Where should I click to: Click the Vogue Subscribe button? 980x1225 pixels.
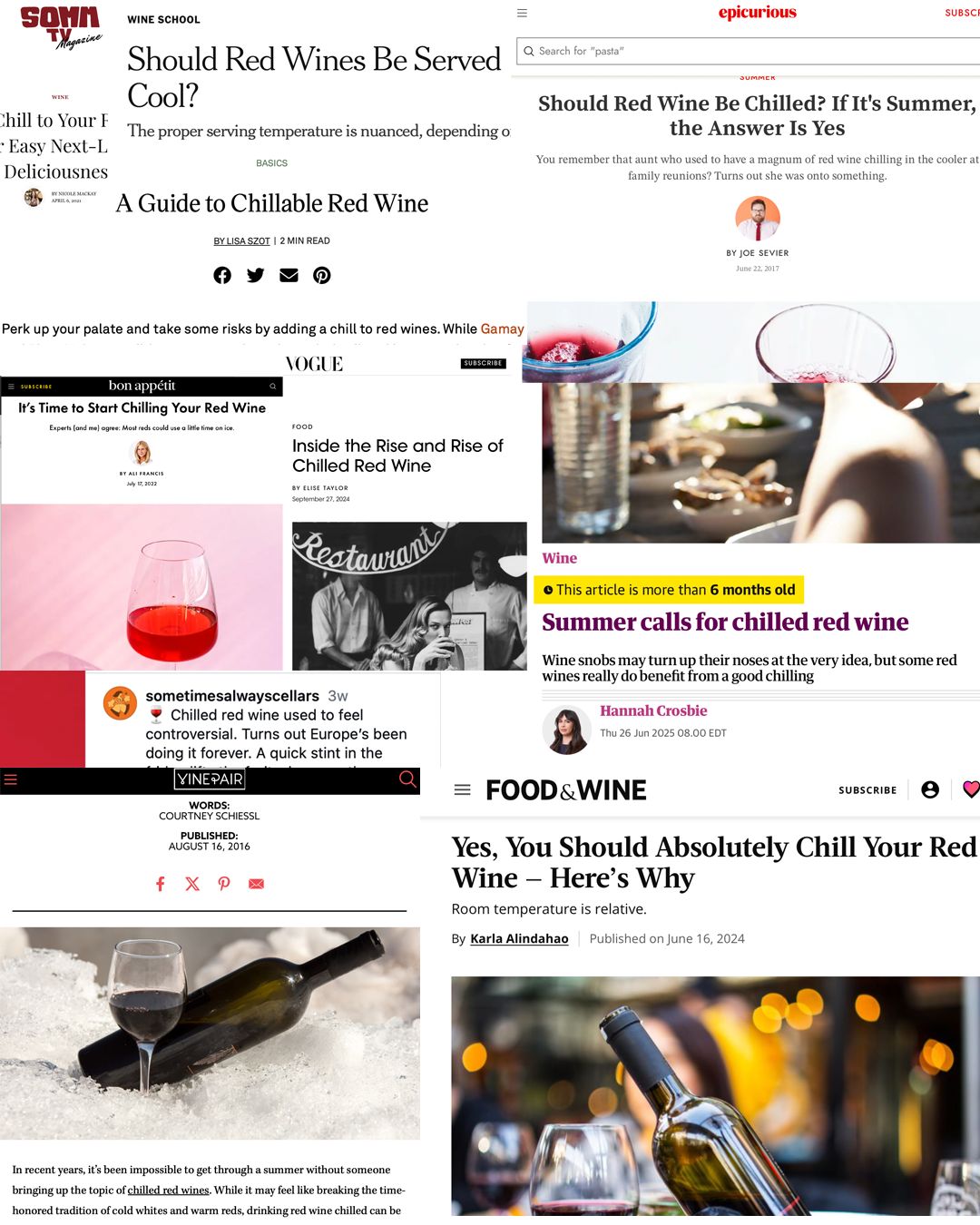click(x=483, y=363)
